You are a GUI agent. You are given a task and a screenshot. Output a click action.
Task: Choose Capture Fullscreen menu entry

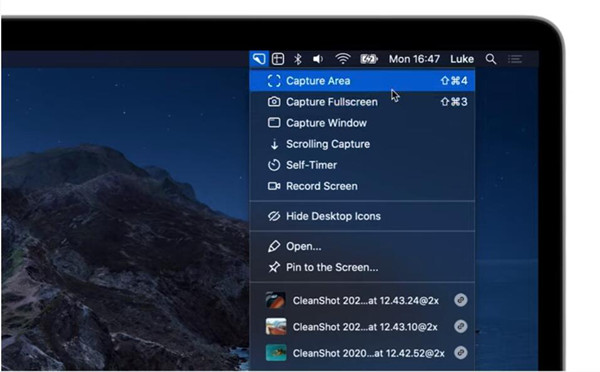(x=362, y=102)
